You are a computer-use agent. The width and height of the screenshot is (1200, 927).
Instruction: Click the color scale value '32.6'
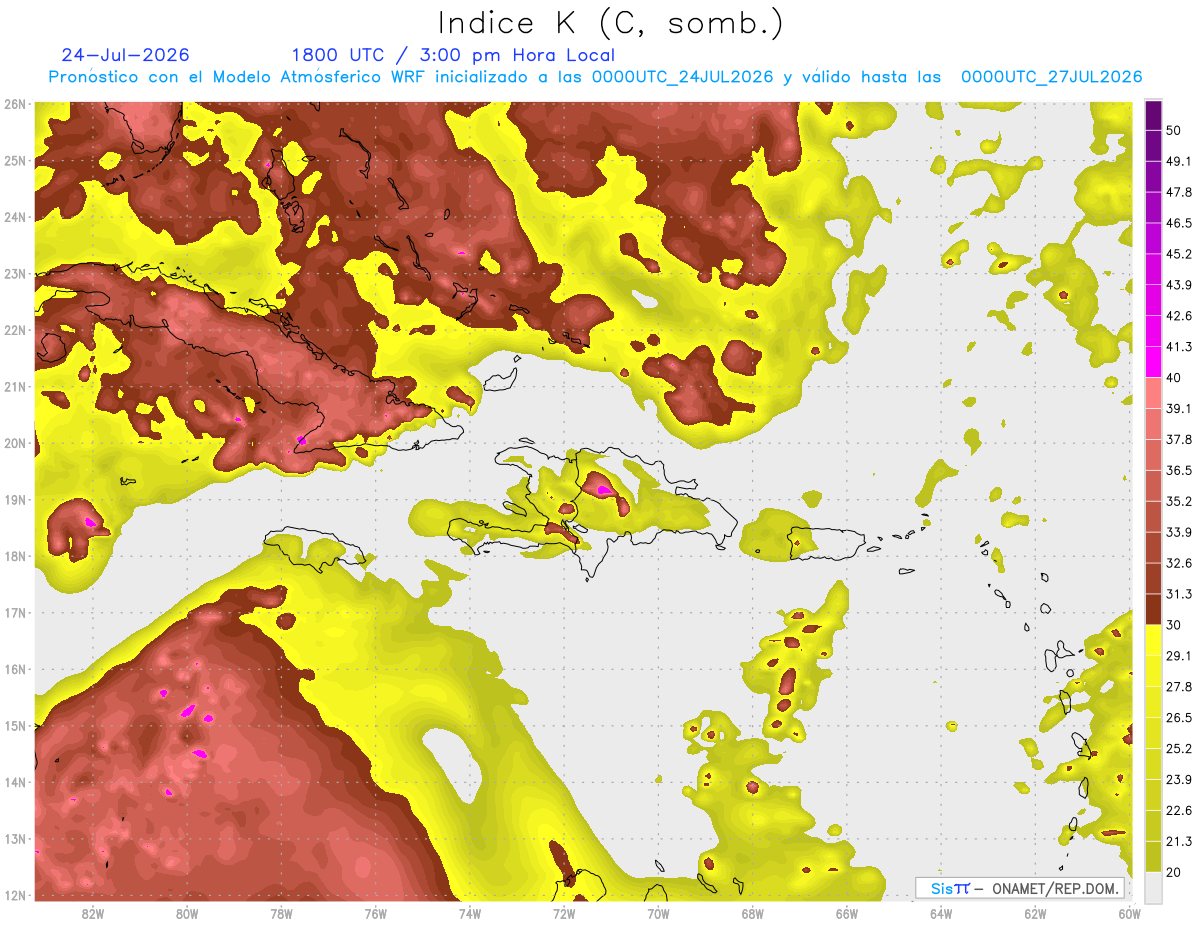[x=1178, y=563]
